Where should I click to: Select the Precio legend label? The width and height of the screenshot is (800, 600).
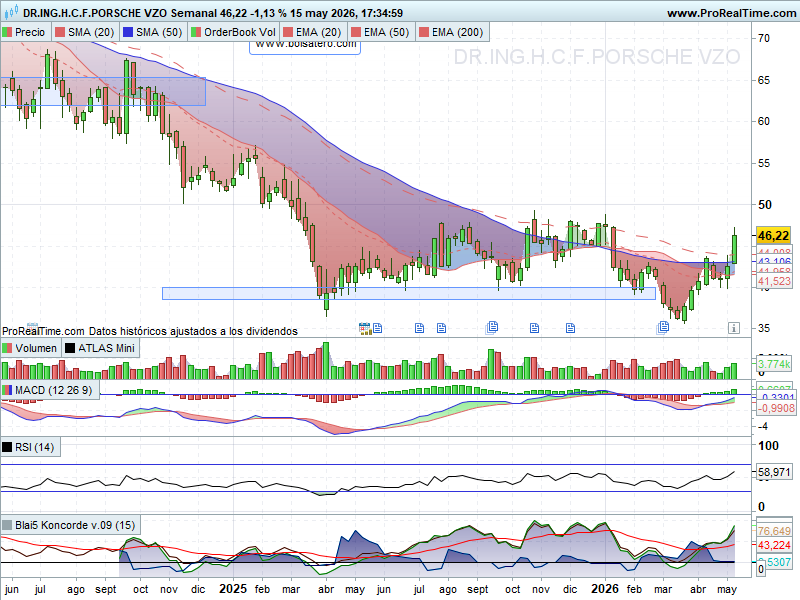(25, 32)
